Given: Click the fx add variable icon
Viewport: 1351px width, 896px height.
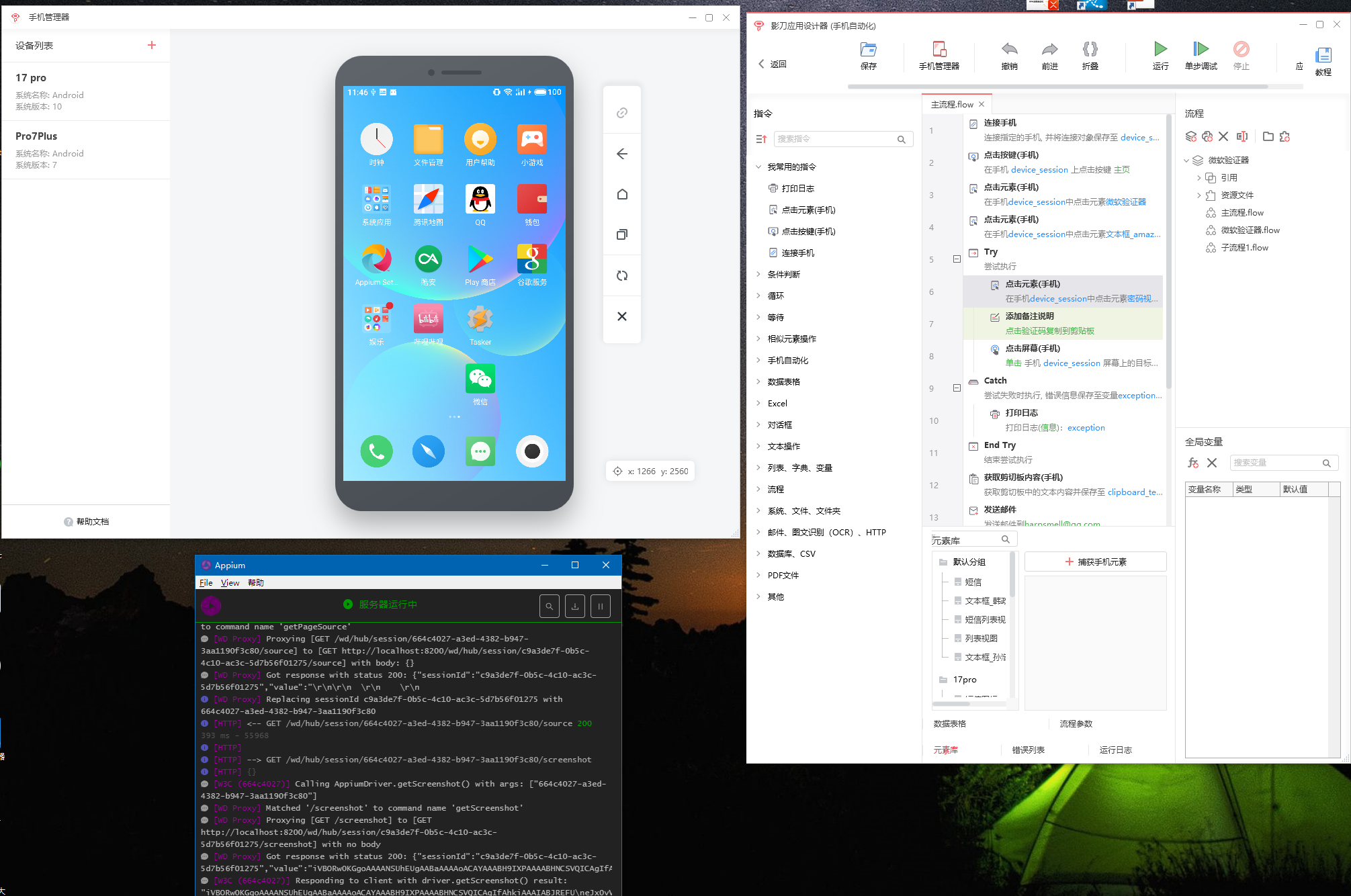Looking at the screenshot, I should coord(1193,463).
